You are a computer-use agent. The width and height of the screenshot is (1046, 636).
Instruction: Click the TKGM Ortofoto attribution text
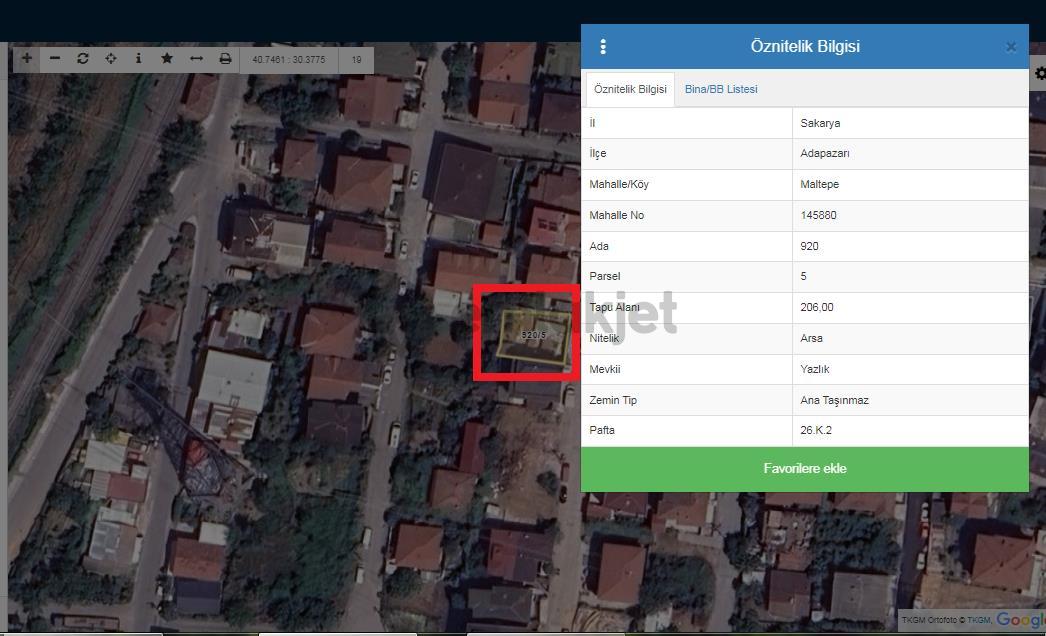pyautogui.click(x=947, y=621)
